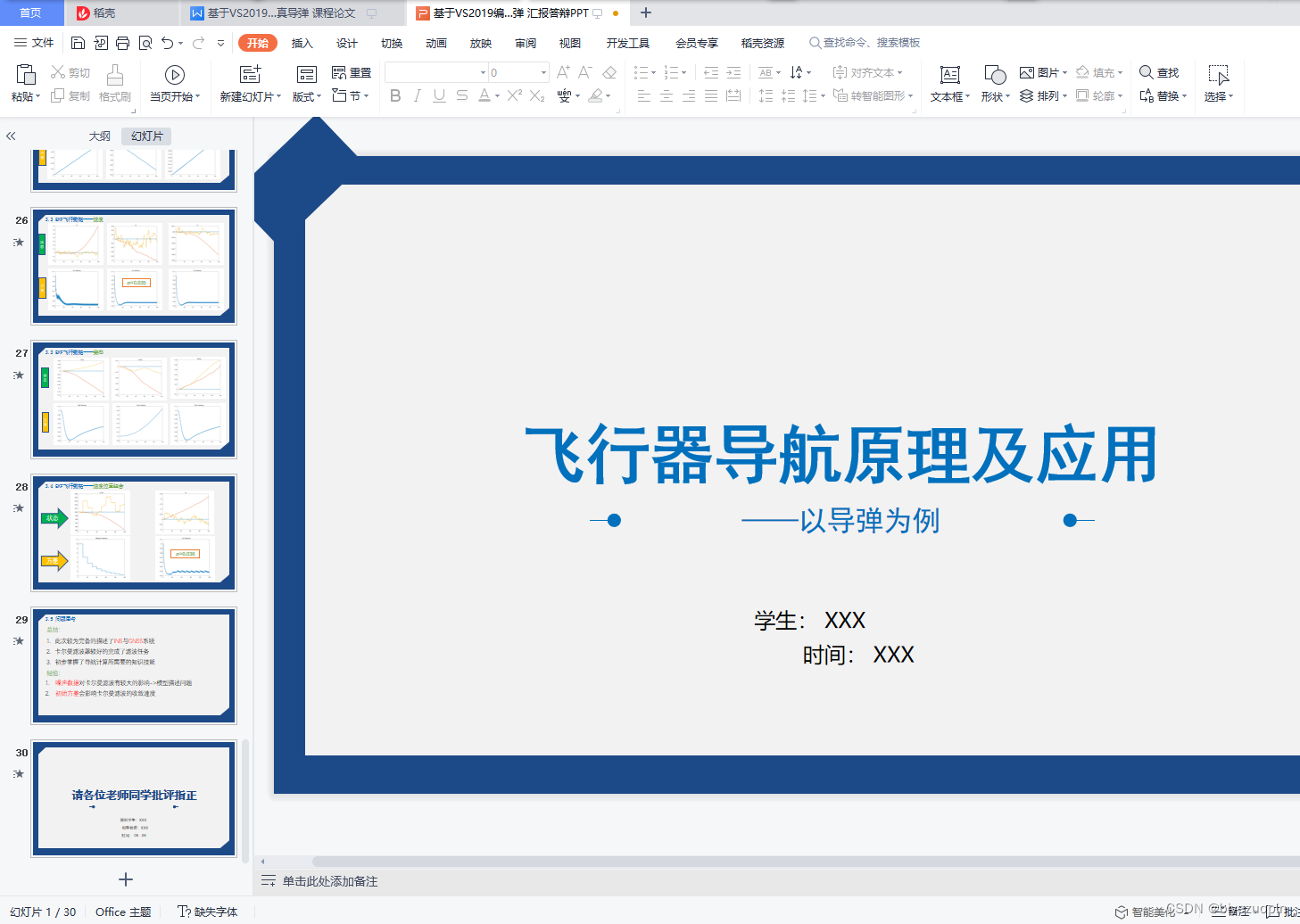Select the slide 28 thumbnail
The width and height of the screenshot is (1300, 924).
134,532
